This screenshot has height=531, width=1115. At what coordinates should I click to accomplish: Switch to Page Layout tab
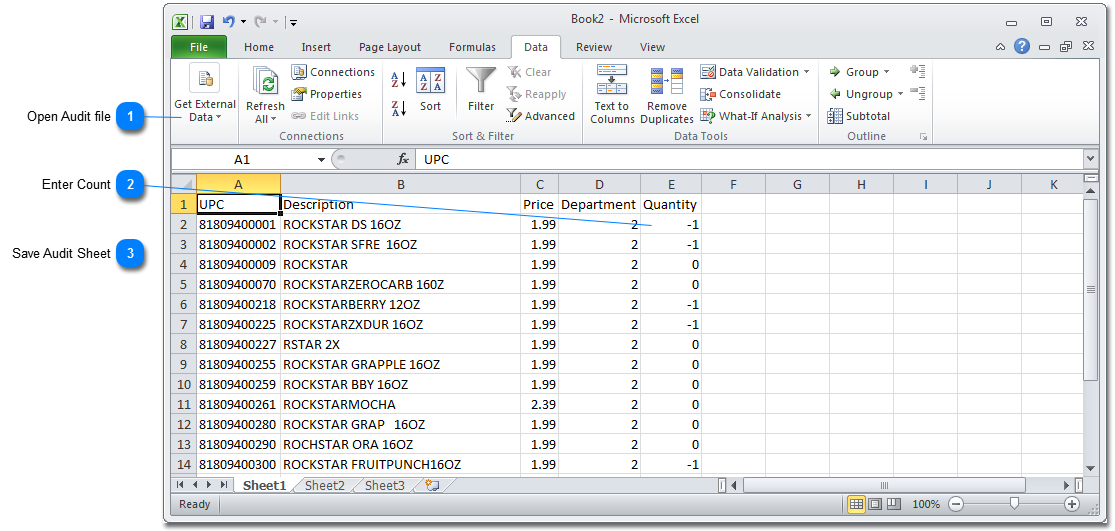point(390,47)
